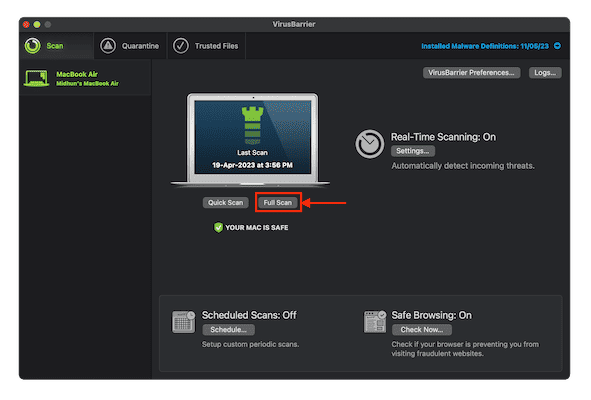
Task: Click the Scheduled Scans calendar icon
Action: 184,322
